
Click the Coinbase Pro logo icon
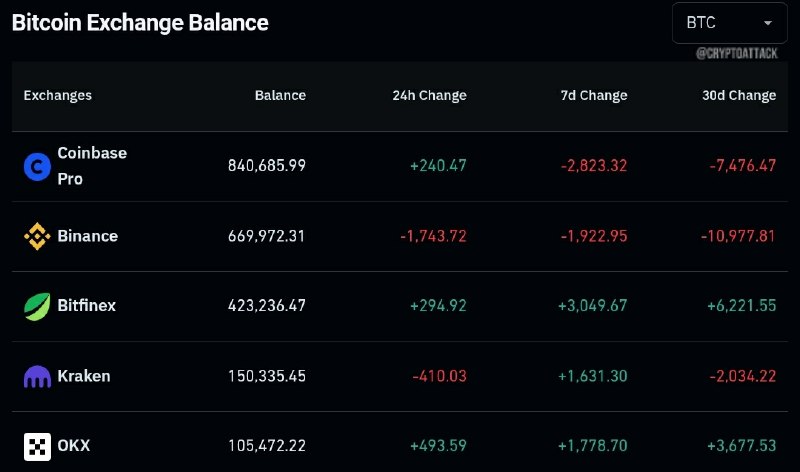[x=37, y=166]
